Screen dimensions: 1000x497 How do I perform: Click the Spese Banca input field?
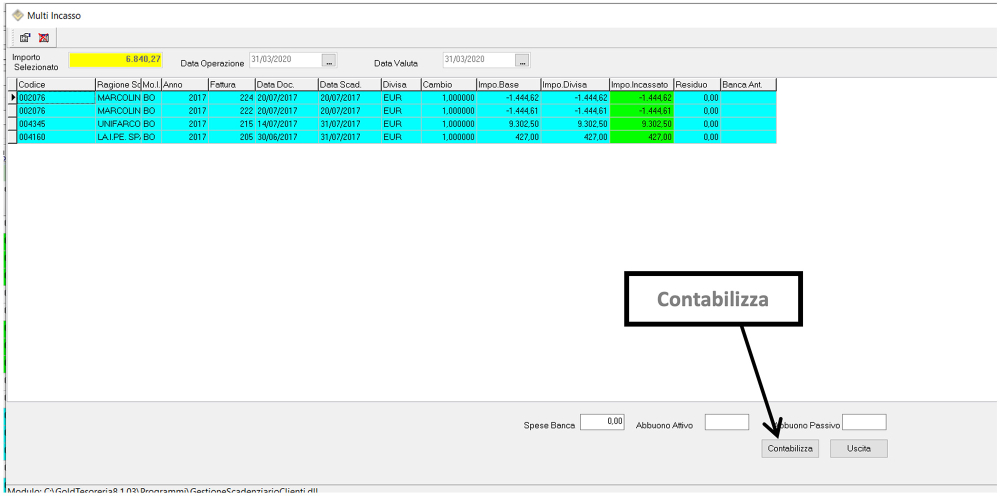pos(603,422)
